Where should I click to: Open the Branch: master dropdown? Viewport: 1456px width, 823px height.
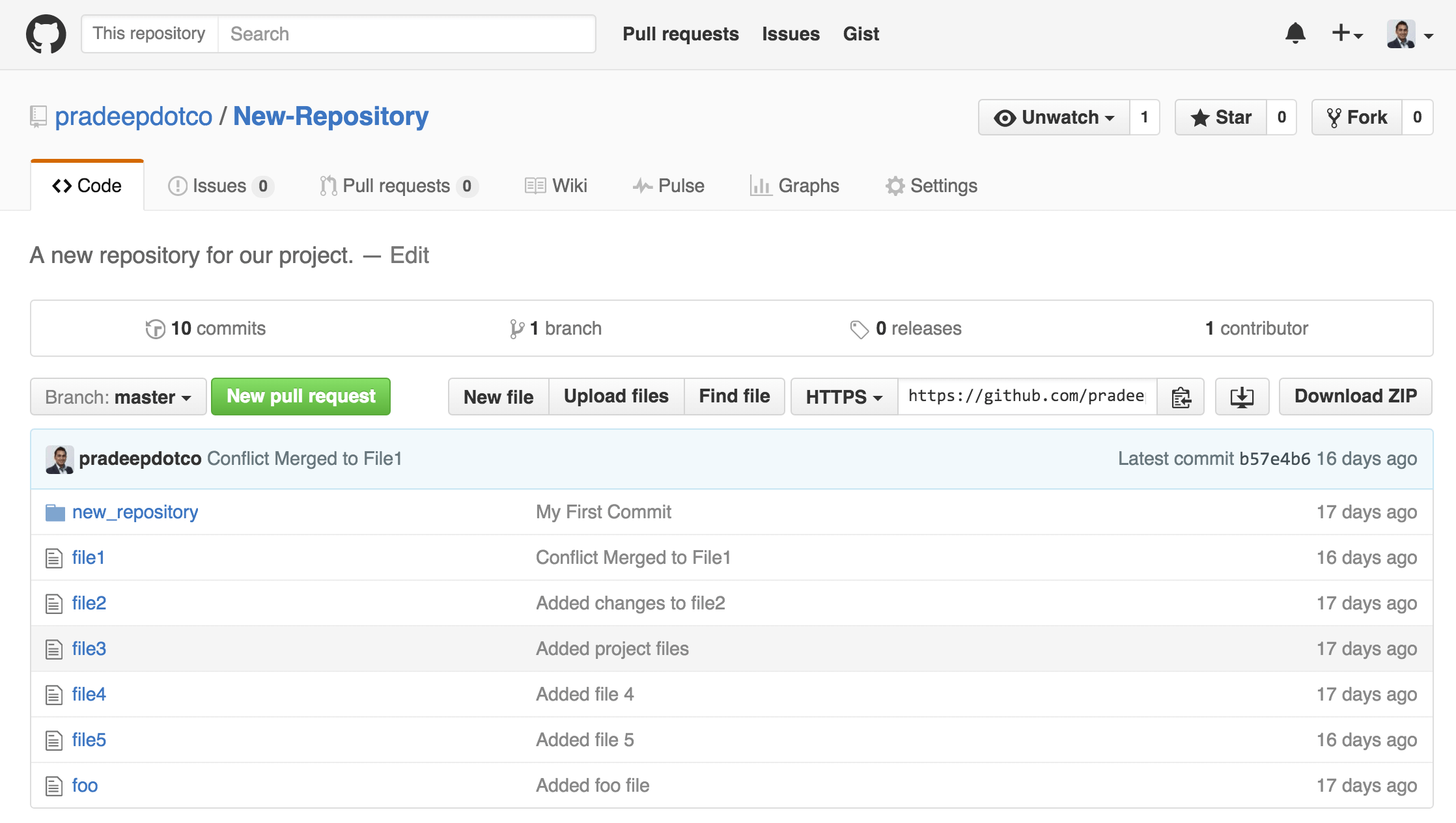[x=117, y=397]
